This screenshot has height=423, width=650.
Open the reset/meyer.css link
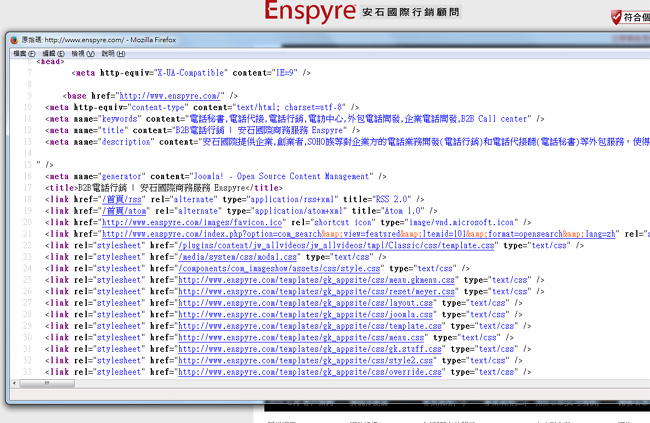click(x=317, y=292)
